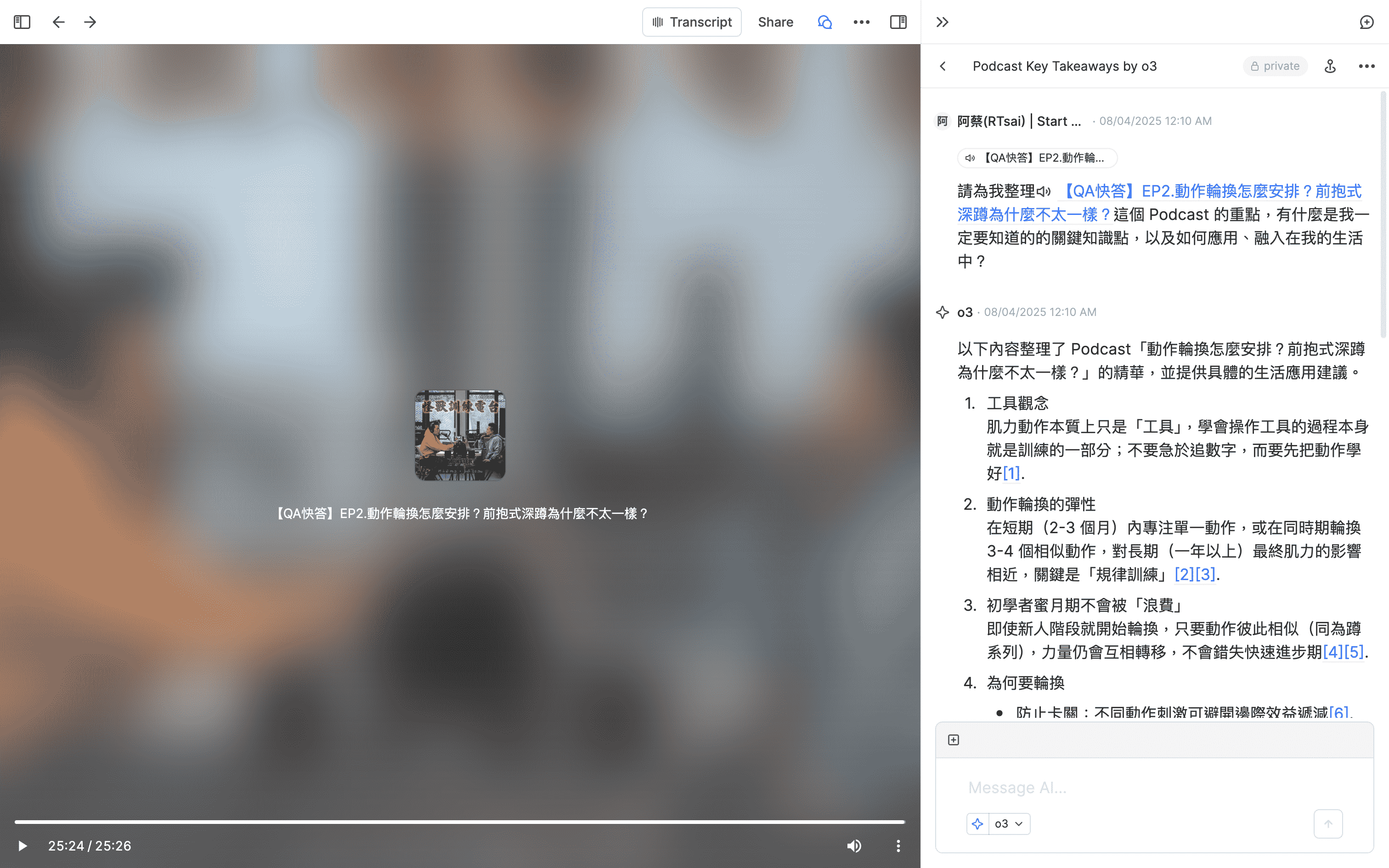Open citation [1] in the summary

point(1012,473)
